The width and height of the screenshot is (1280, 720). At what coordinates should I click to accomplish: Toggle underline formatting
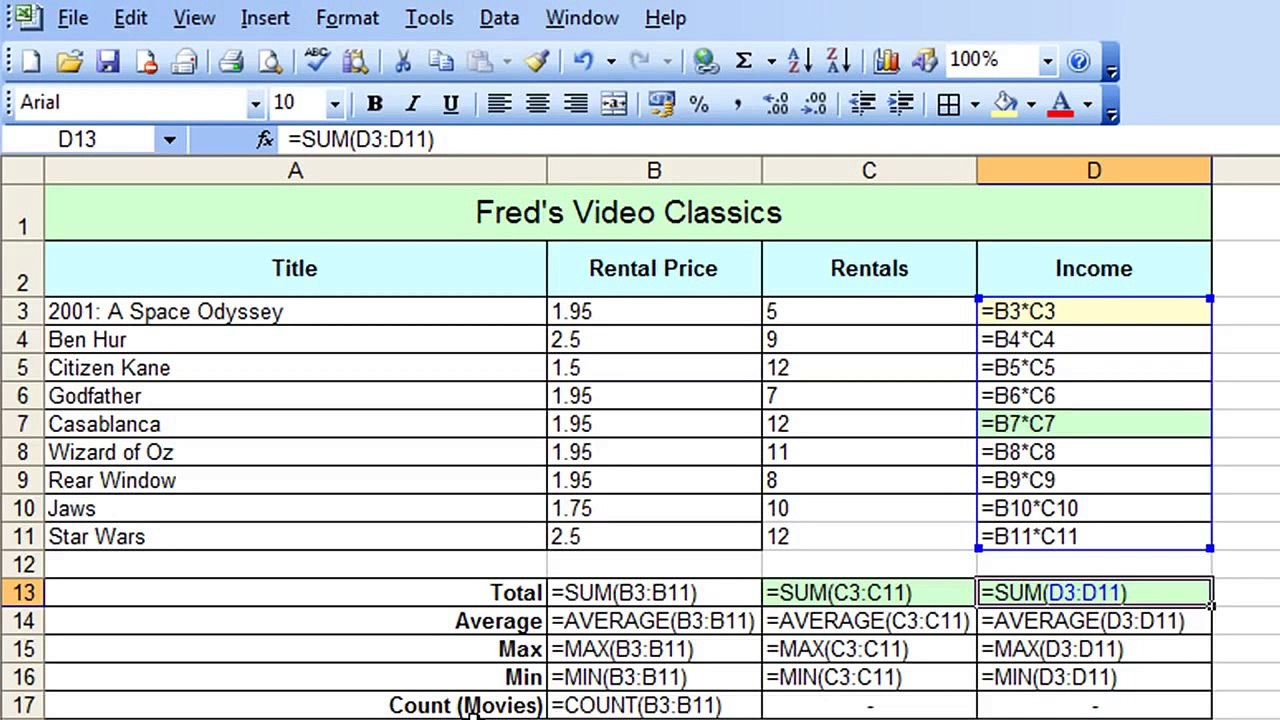pos(451,104)
